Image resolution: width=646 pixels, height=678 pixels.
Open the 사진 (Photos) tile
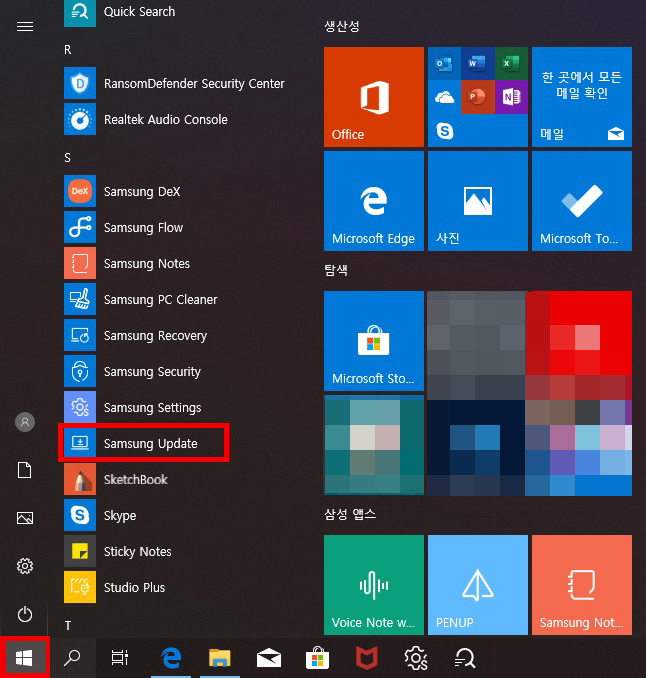pyautogui.click(x=478, y=201)
